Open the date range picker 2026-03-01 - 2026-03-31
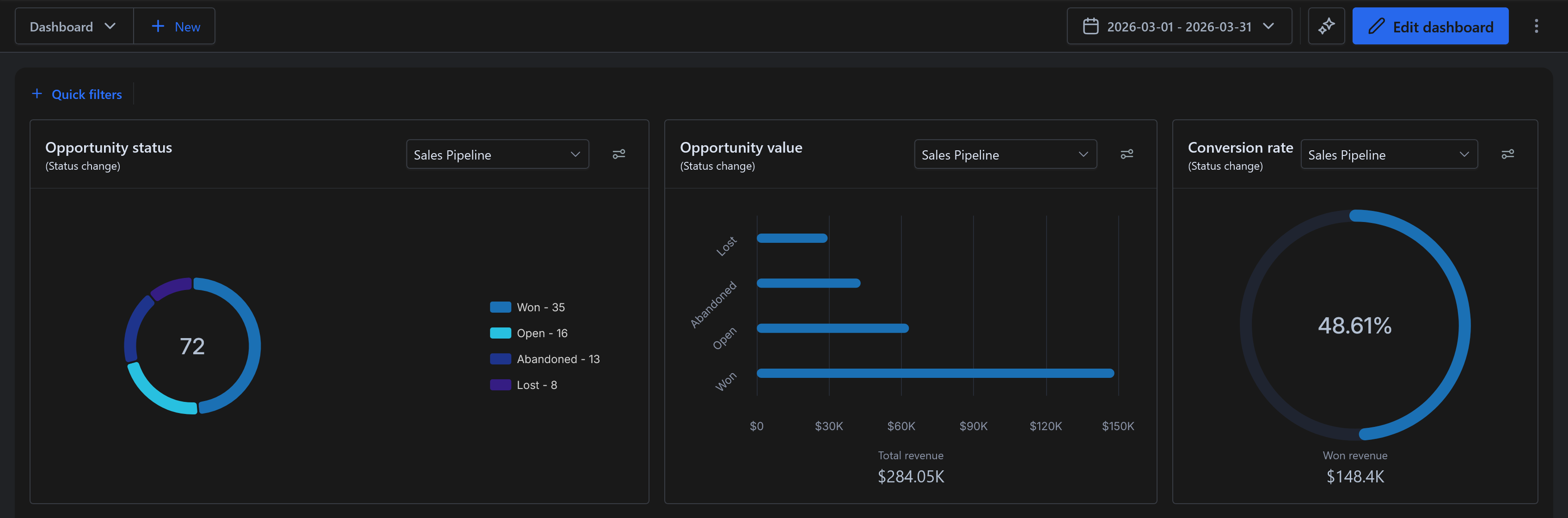This screenshot has height=518, width=1568. (x=1179, y=26)
